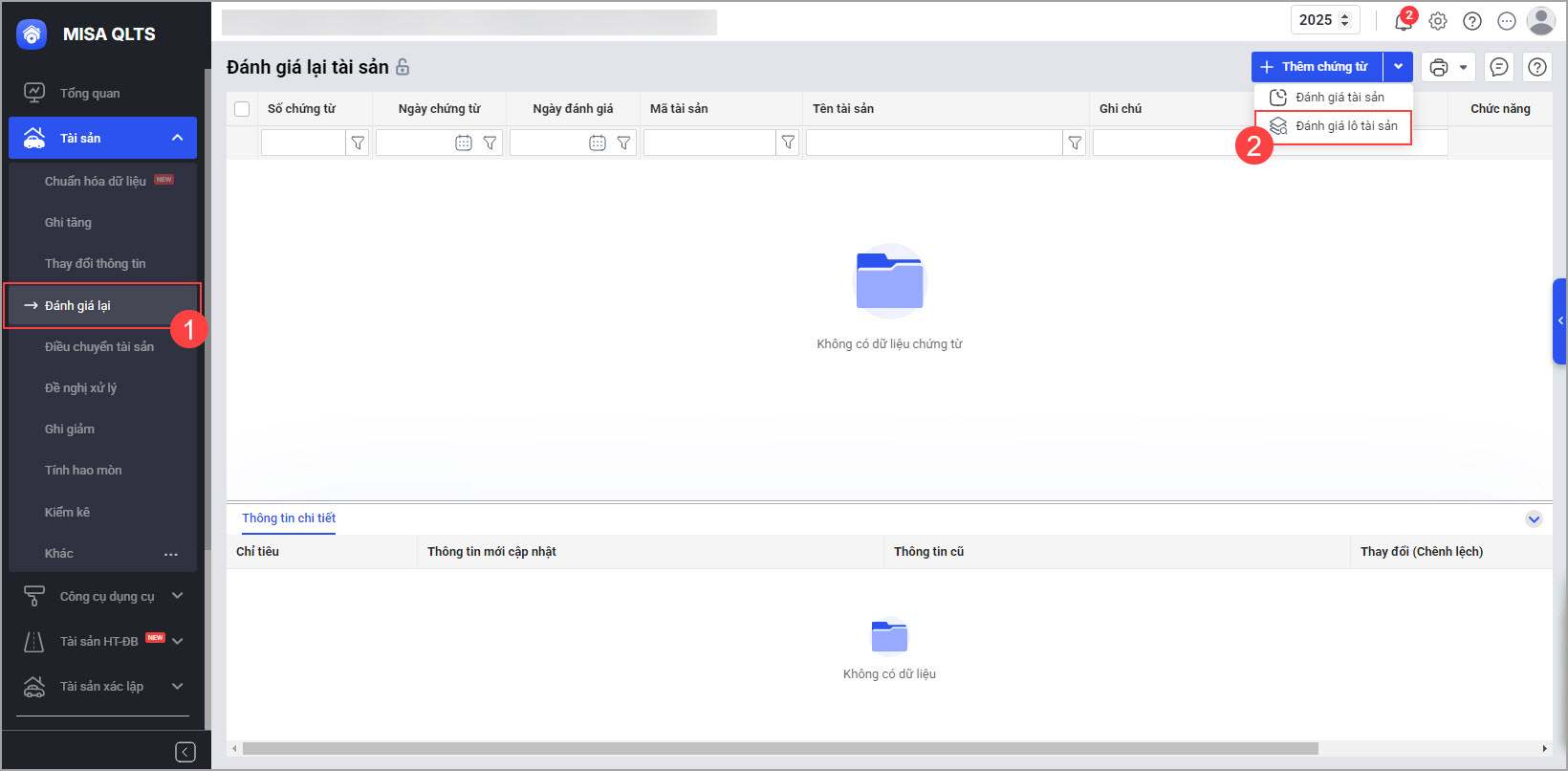This screenshot has height=771, width=1568.
Task: Click the Thay đổi (Chênh lệch) header
Action: point(1422,552)
